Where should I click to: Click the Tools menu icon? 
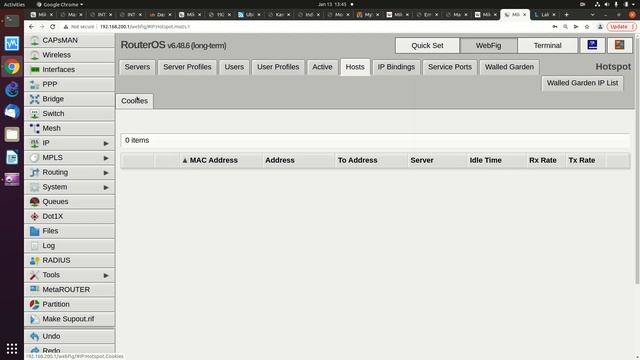35,275
